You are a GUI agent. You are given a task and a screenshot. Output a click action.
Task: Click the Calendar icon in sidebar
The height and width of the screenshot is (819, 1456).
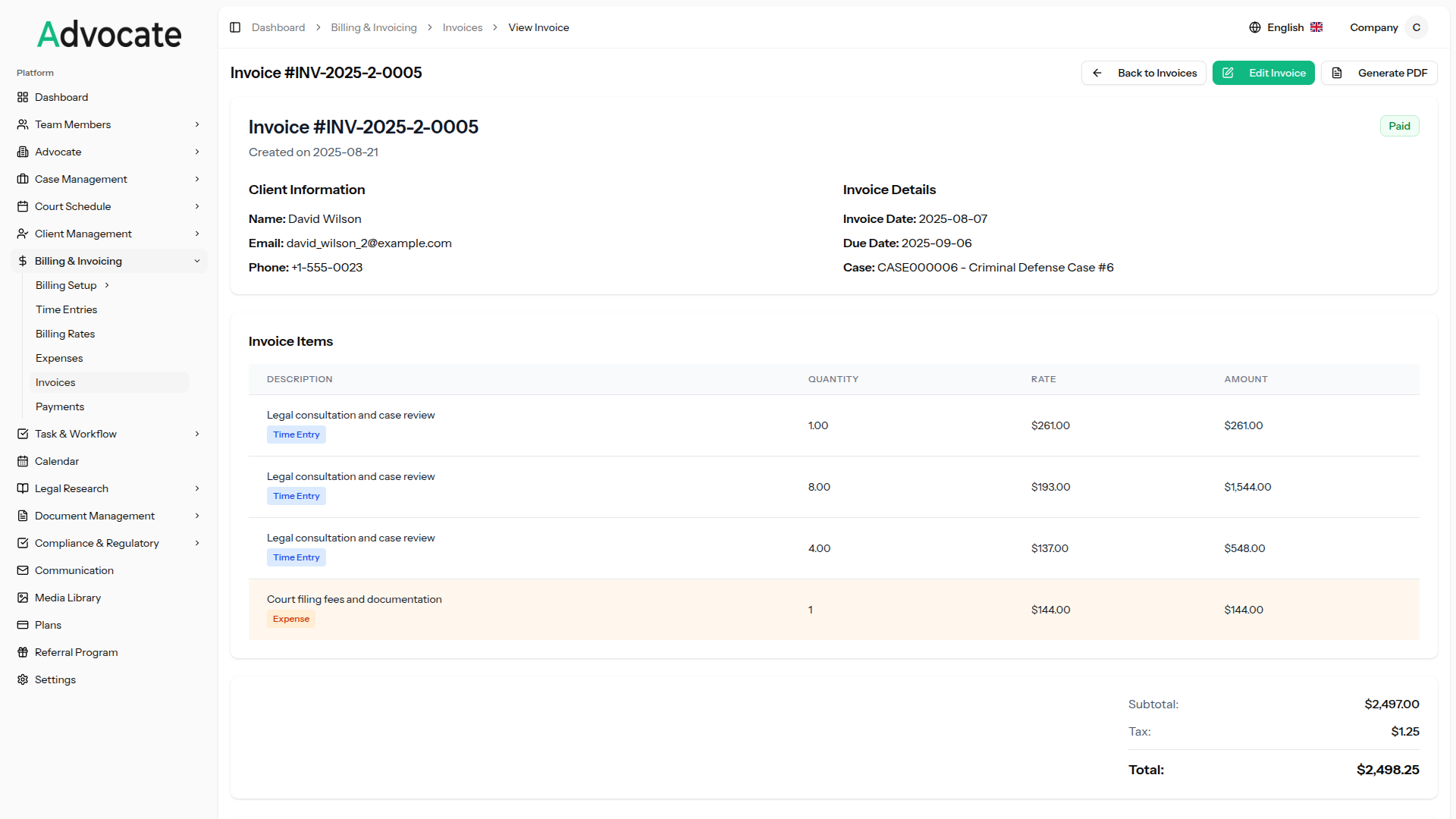pos(23,461)
